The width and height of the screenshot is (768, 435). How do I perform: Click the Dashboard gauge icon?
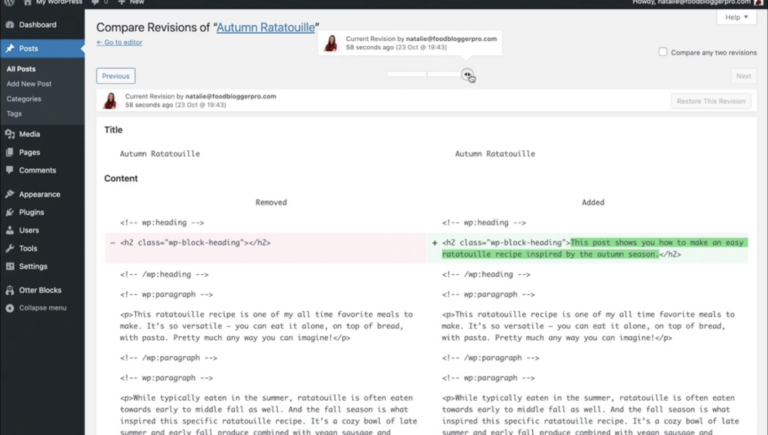(x=10, y=24)
